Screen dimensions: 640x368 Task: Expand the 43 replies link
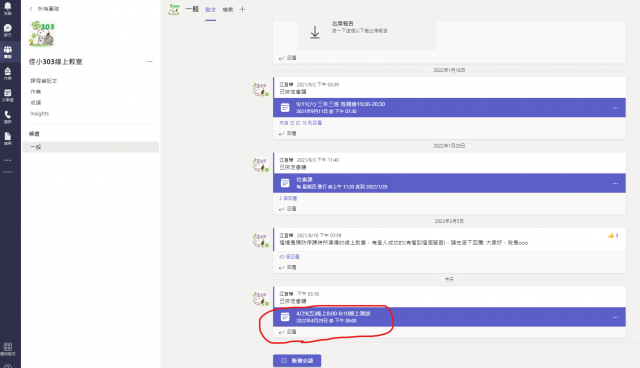289,257
